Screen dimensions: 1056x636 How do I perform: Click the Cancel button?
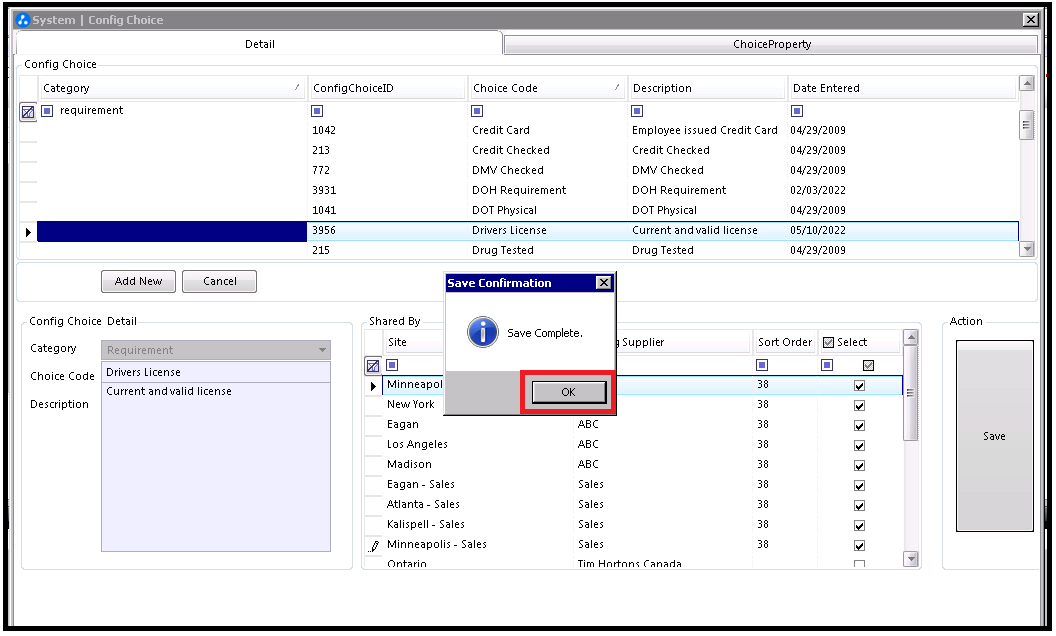point(220,282)
